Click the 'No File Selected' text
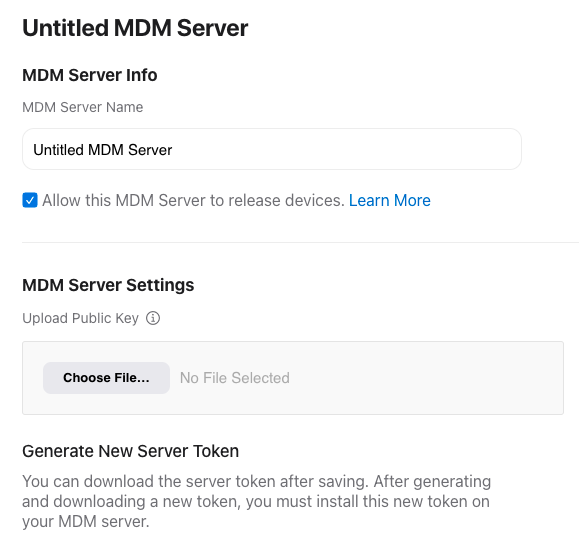This screenshot has width=579, height=548. [x=235, y=378]
